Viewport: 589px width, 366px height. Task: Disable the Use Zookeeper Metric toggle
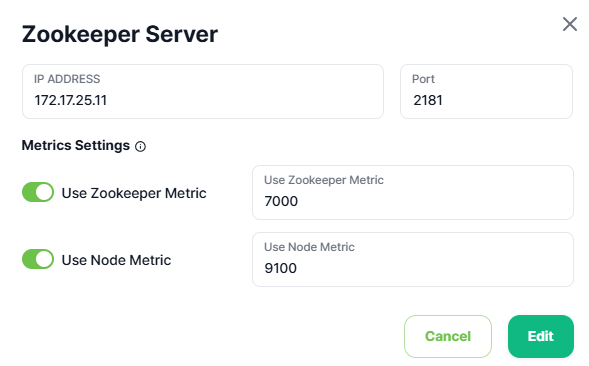click(38, 192)
